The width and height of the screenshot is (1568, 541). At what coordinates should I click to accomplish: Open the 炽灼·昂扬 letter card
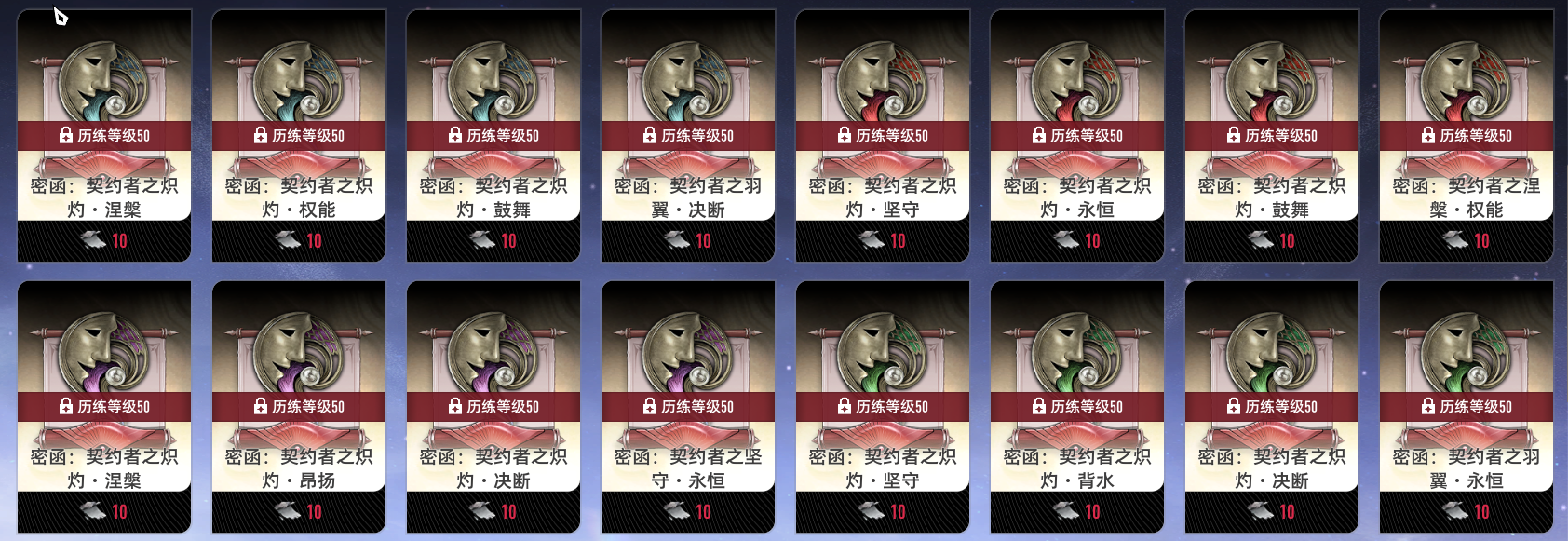pos(299,407)
